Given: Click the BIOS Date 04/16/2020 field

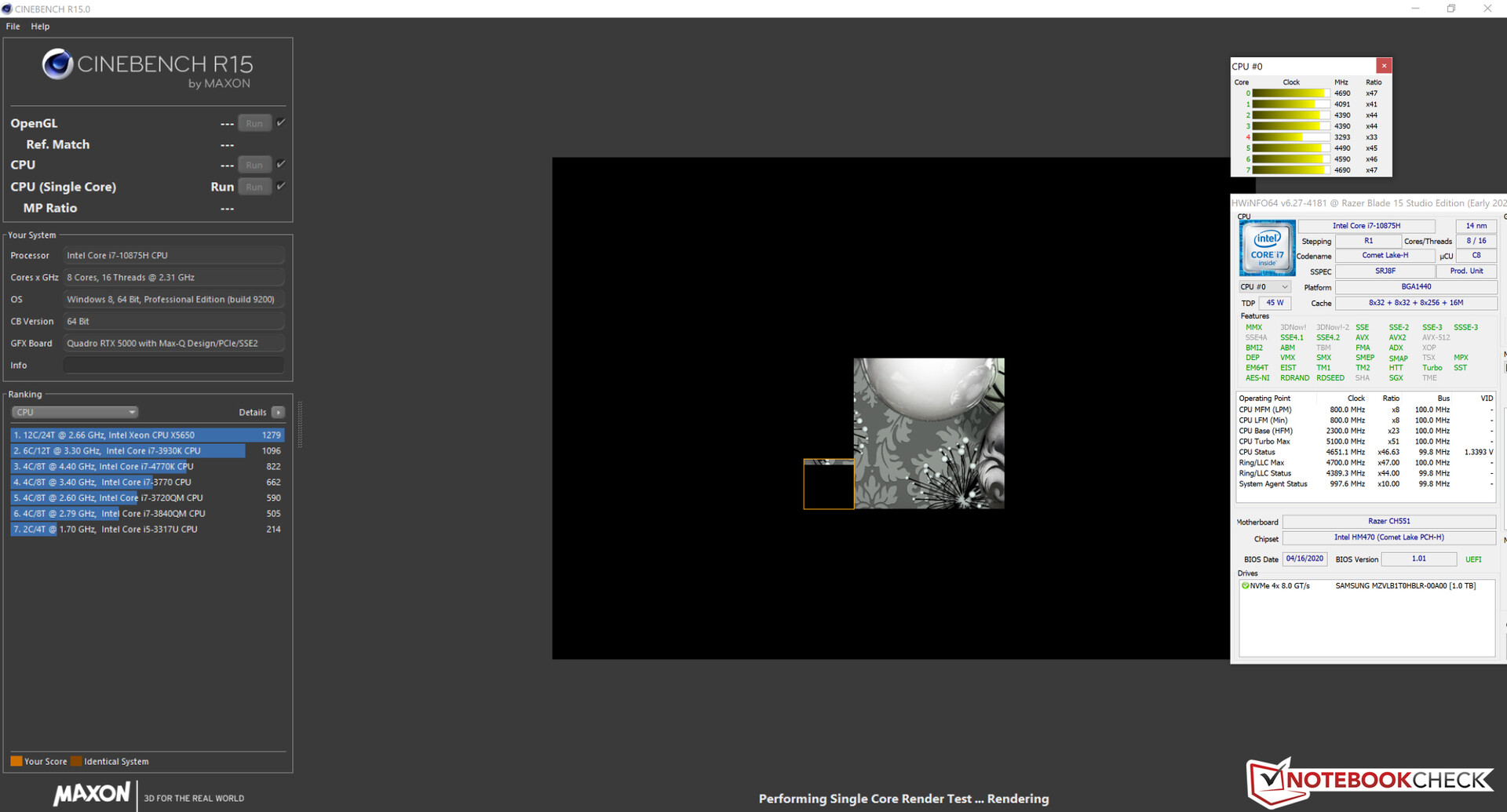Looking at the screenshot, I should click(x=1304, y=559).
